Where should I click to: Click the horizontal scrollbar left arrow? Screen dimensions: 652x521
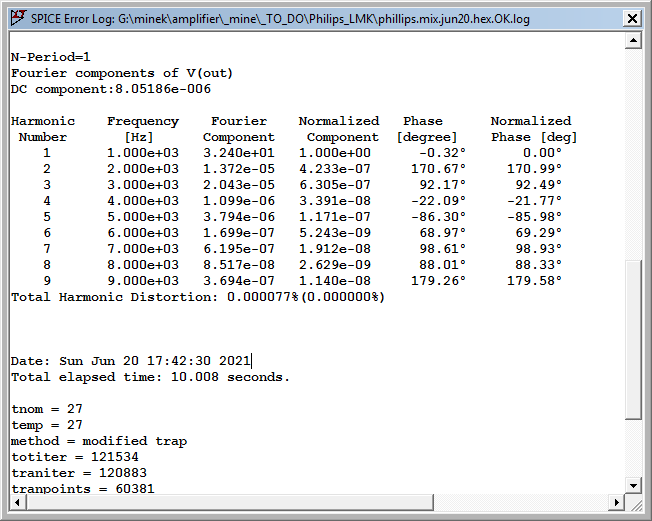(17, 502)
